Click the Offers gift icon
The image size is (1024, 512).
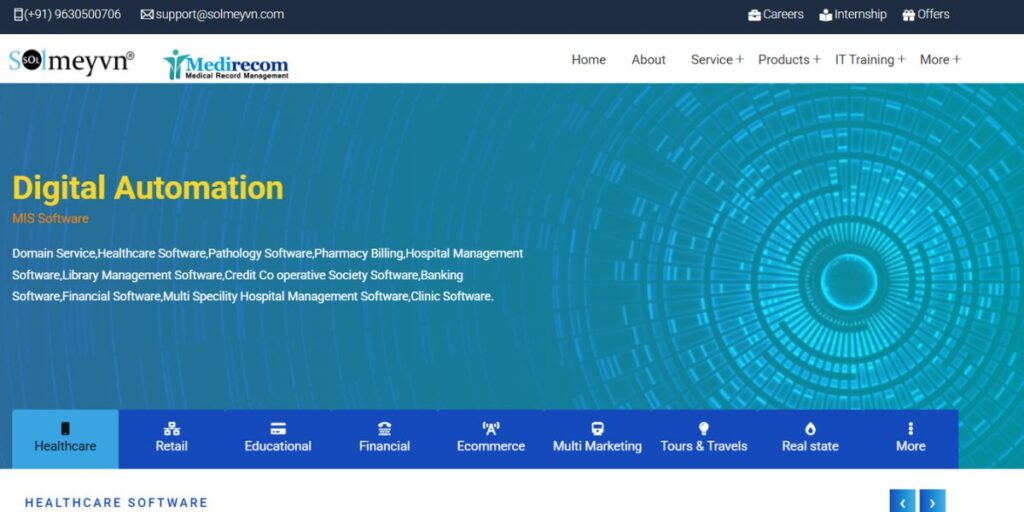908,15
